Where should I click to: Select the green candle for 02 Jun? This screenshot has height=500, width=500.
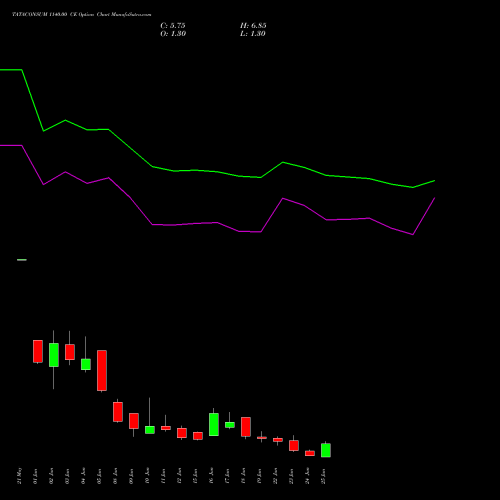54,355
